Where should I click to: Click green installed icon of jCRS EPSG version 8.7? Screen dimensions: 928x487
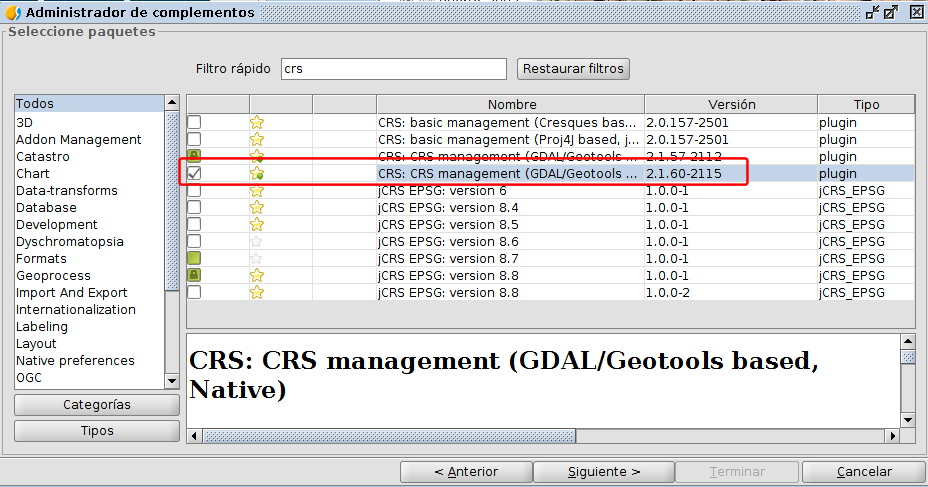tap(194, 259)
